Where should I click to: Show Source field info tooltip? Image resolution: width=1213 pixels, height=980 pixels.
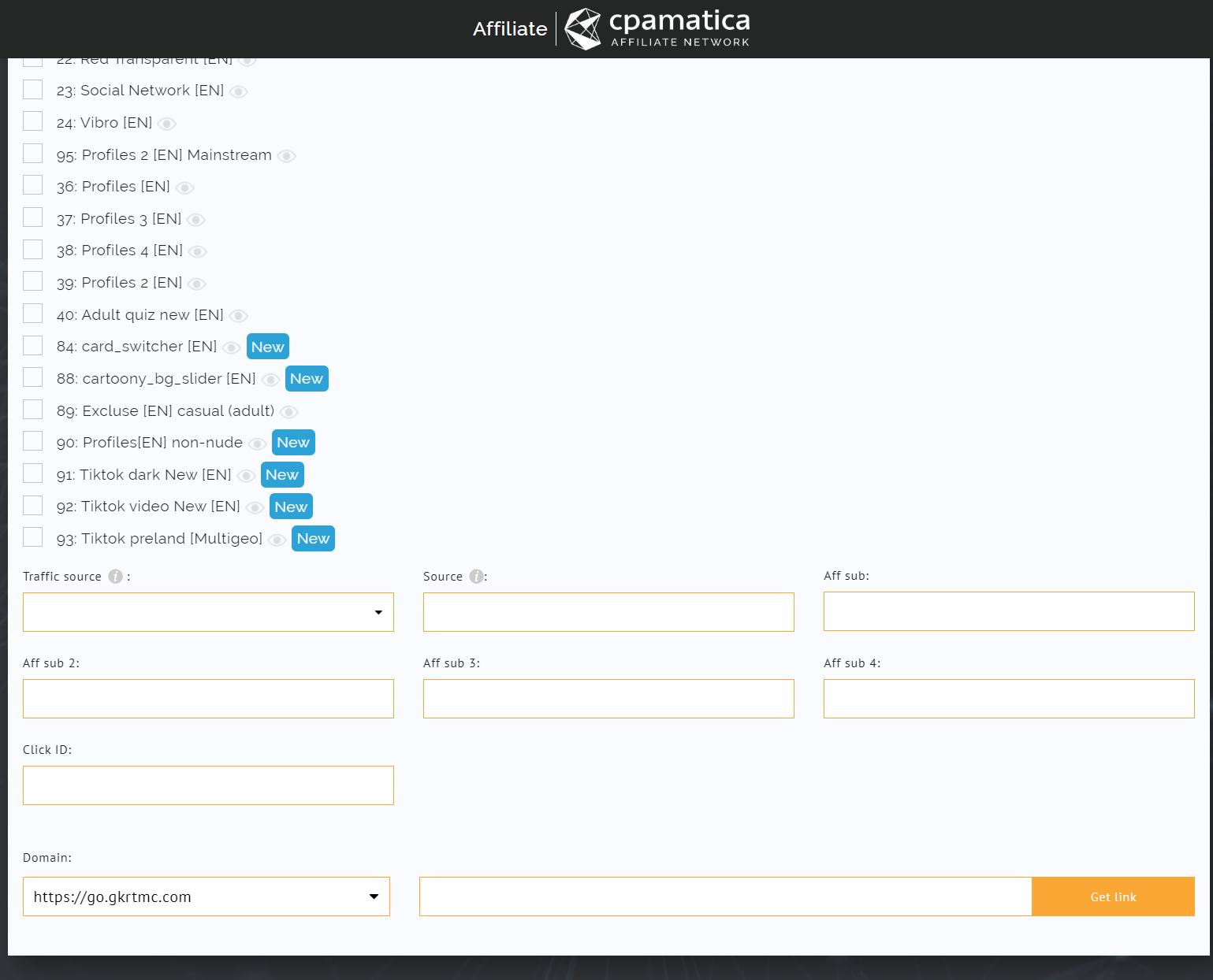pos(476,577)
